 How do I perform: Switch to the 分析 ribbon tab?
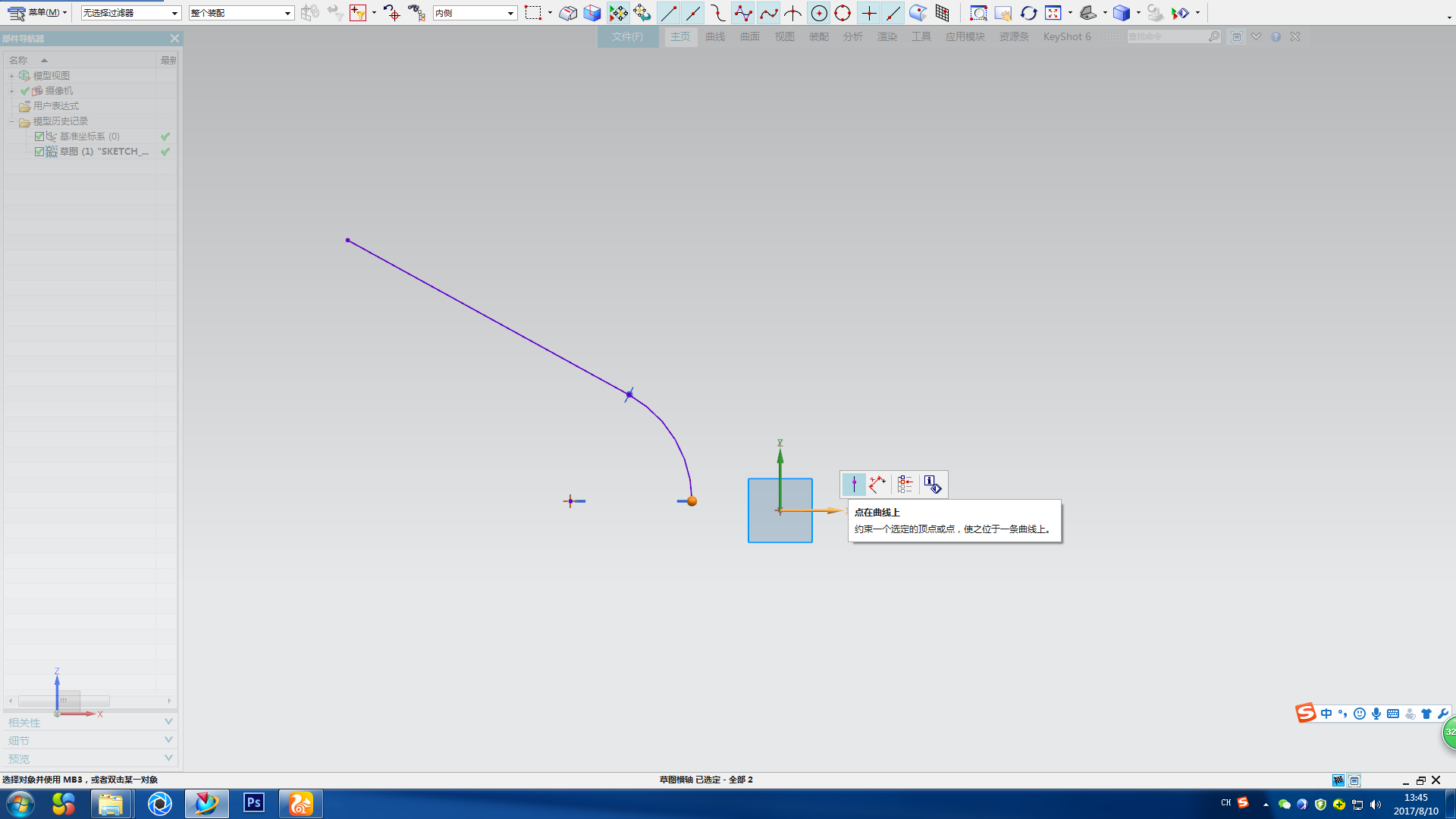[853, 36]
